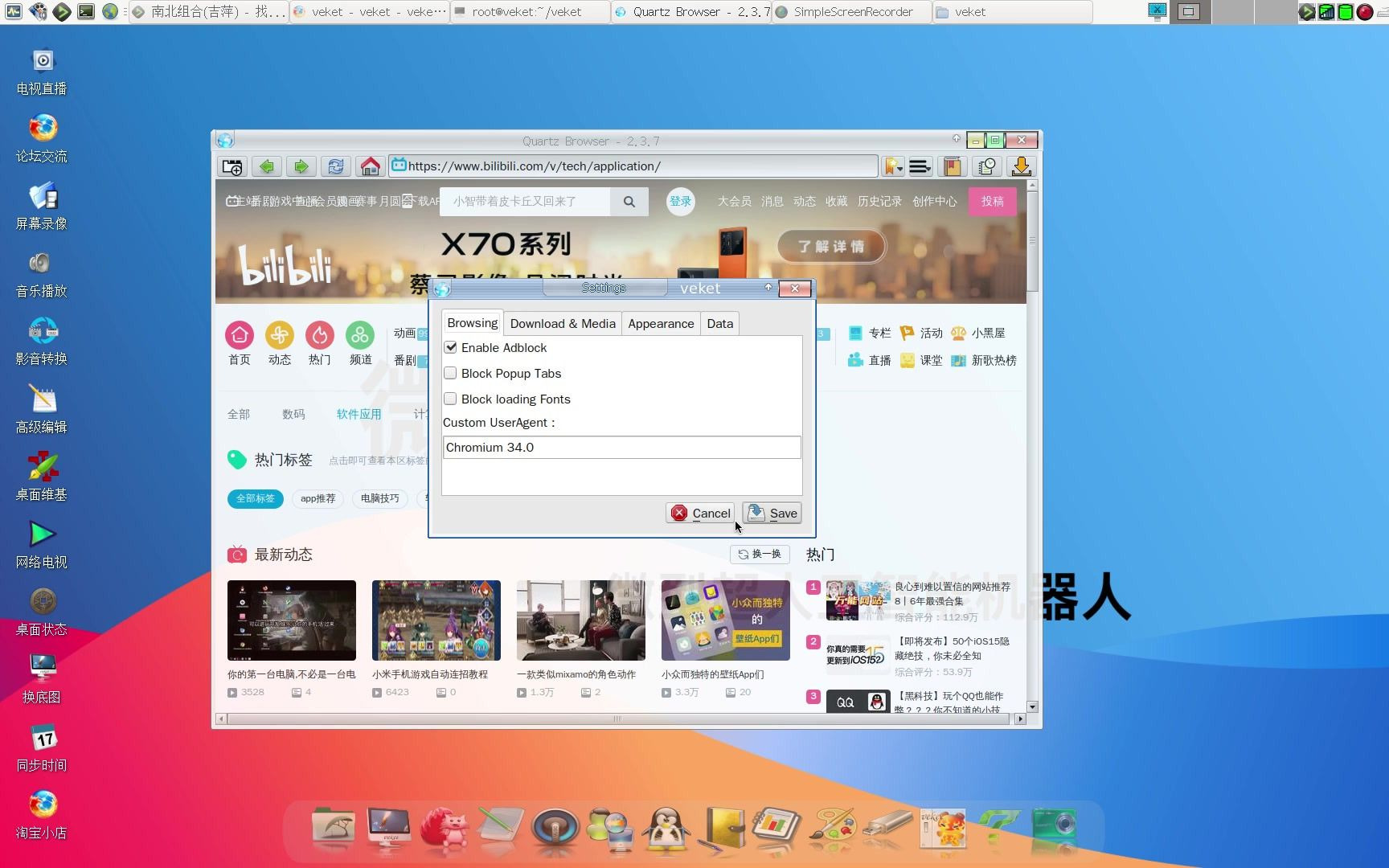The image size is (1389, 868).
Task: Click the browser URL address field
Action: (x=633, y=166)
